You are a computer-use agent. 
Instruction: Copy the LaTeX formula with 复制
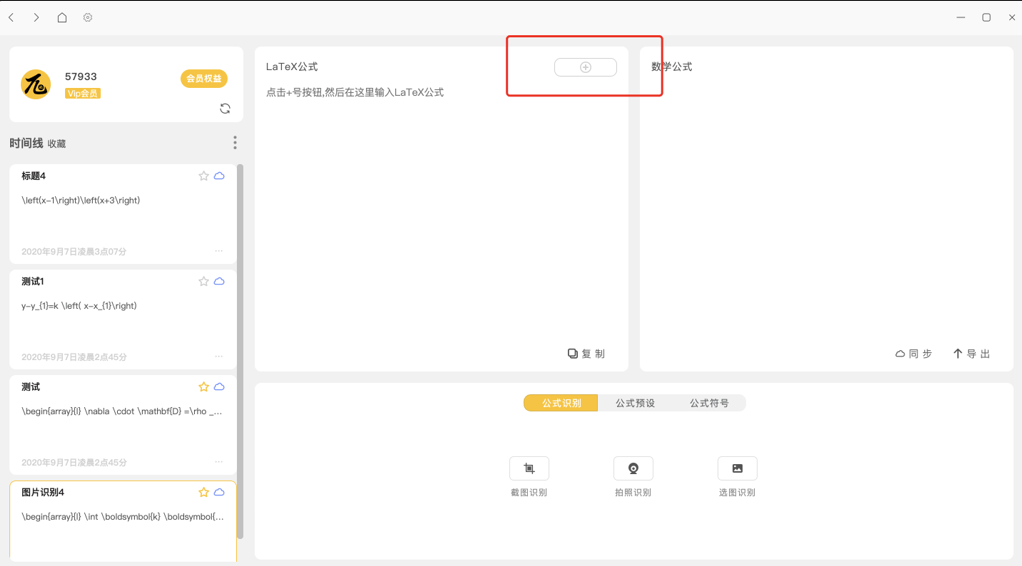[x=587, y=354]
